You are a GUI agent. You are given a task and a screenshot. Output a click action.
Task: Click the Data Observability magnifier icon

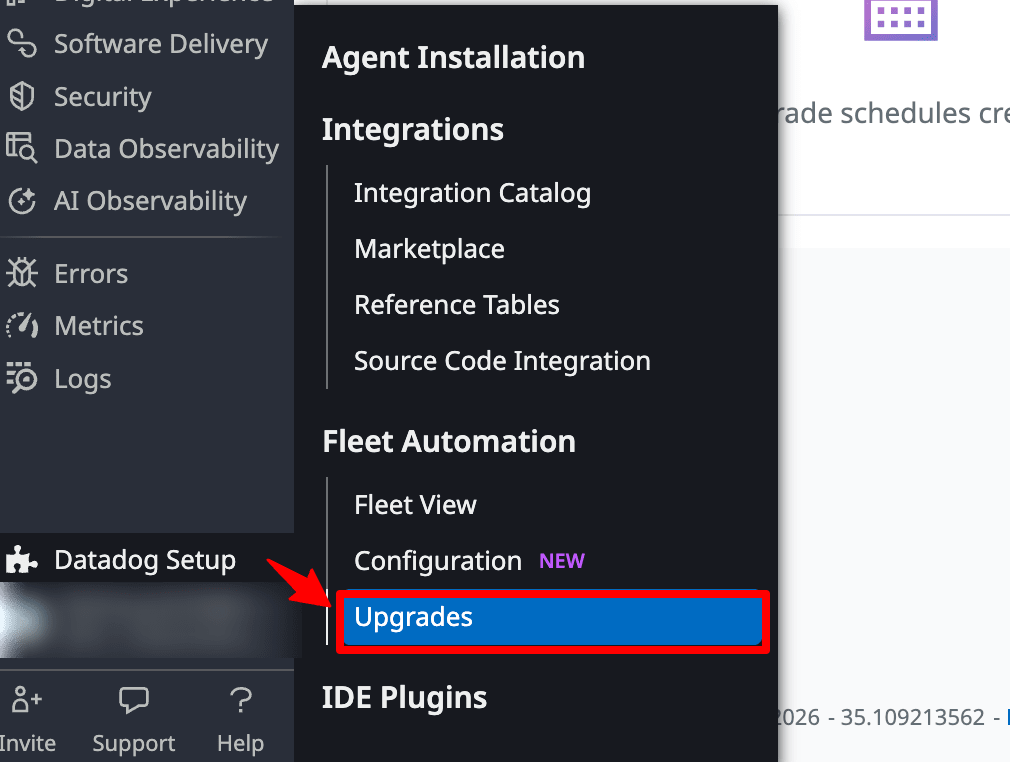(21, 148)
